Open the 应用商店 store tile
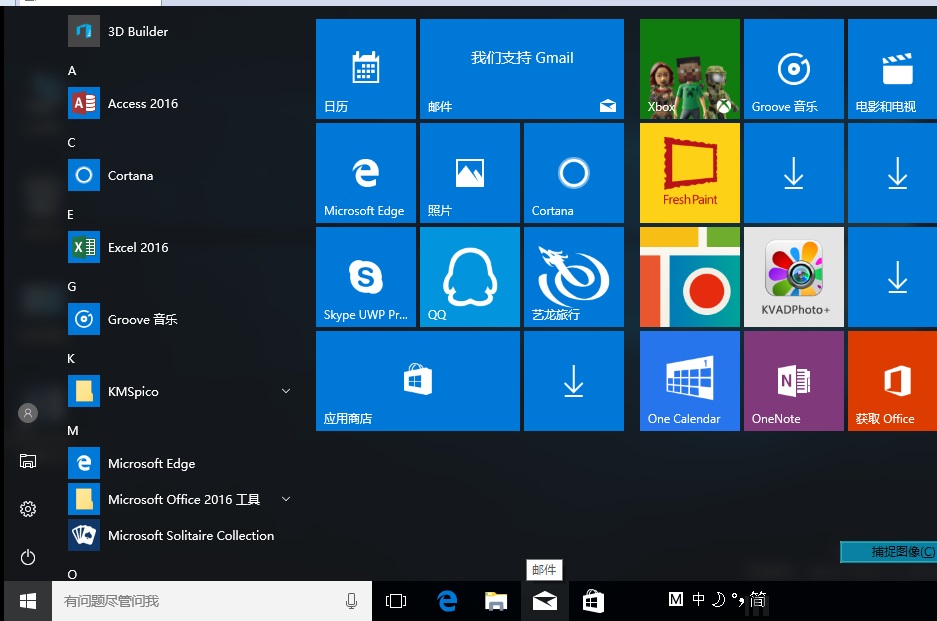Viewport: 937px width, 621px height. pos(417,380)
